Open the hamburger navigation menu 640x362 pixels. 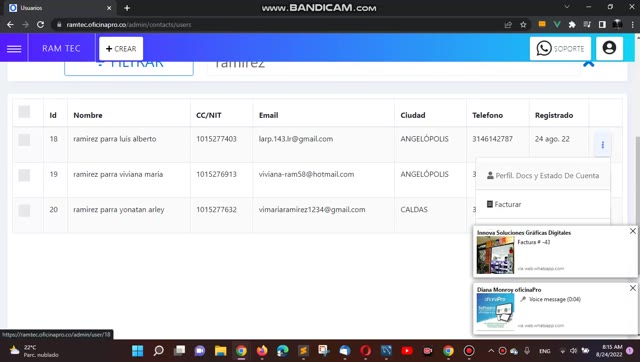(14, 49)
